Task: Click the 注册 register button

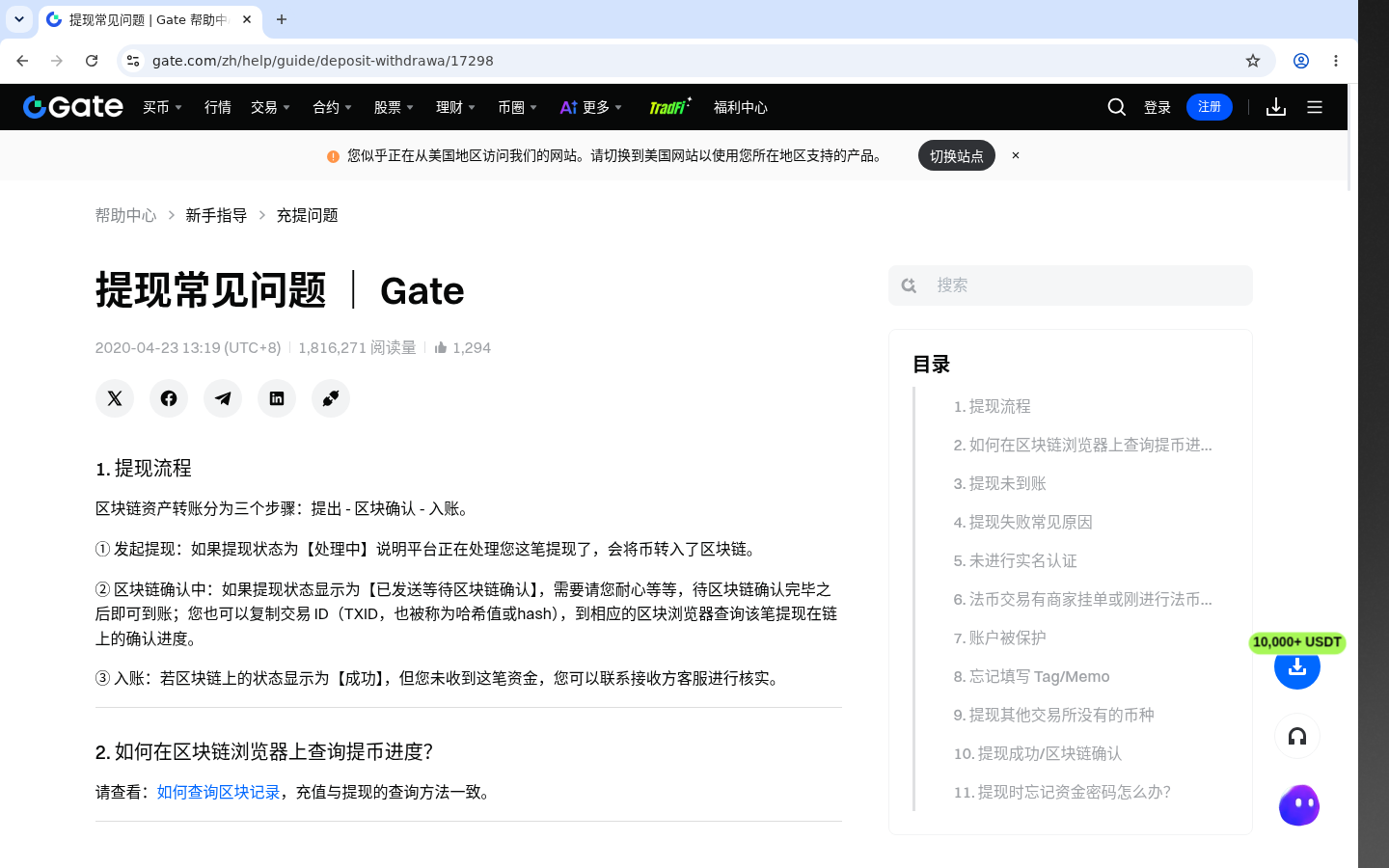Action: (1210, 107)
